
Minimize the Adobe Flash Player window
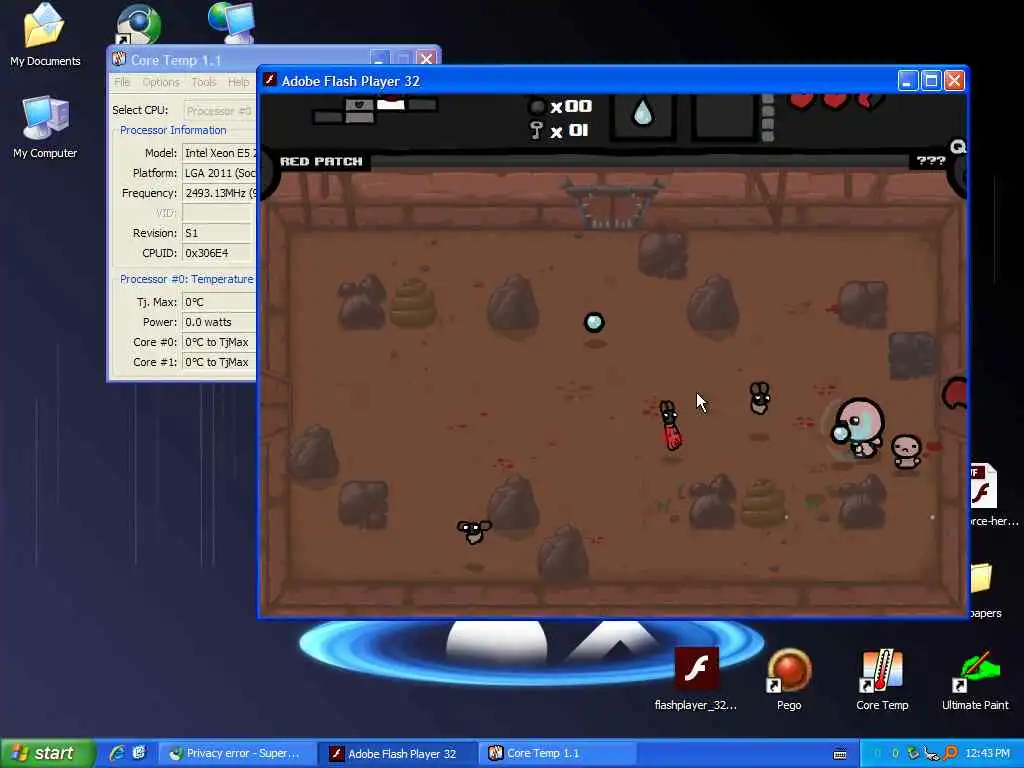tap(907, 80)
